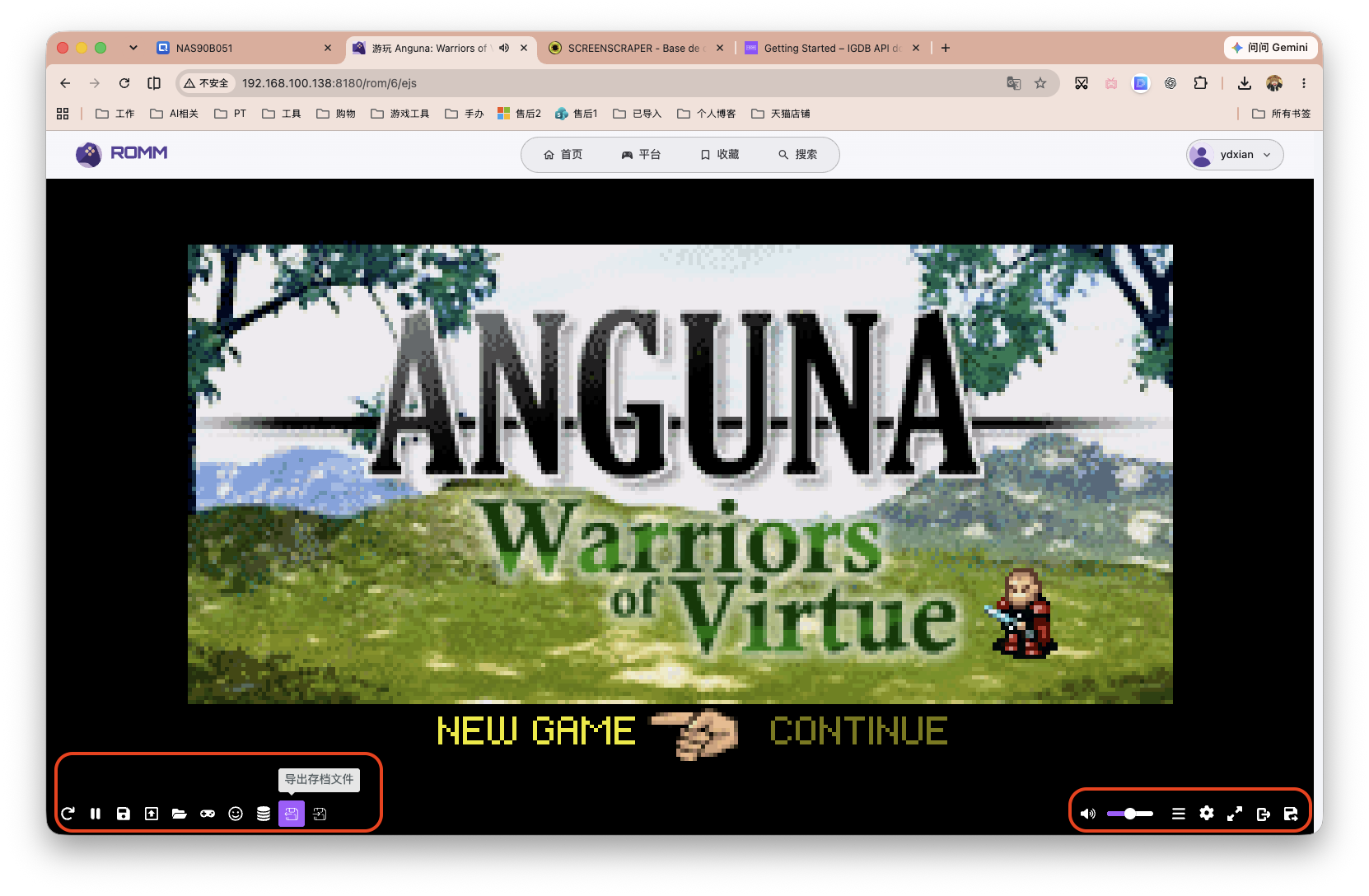Open the folder icon in emulator toolbar

(x=180, y=814)
